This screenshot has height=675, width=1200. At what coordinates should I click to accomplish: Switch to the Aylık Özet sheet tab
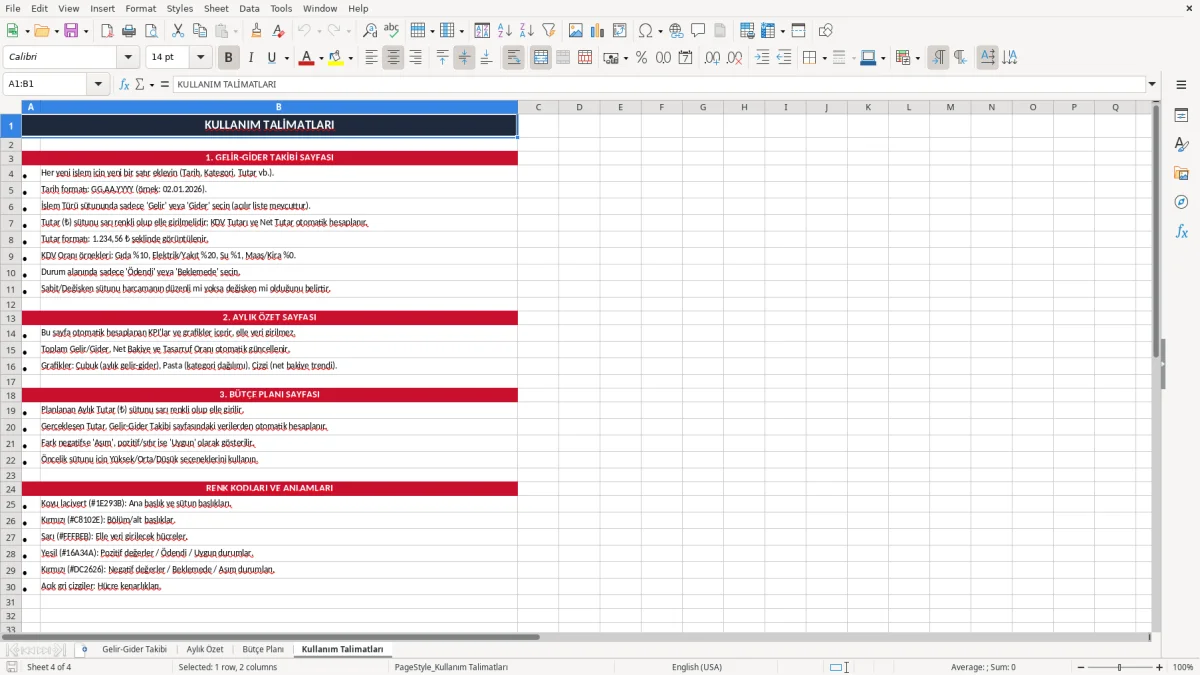click(205, 649)
